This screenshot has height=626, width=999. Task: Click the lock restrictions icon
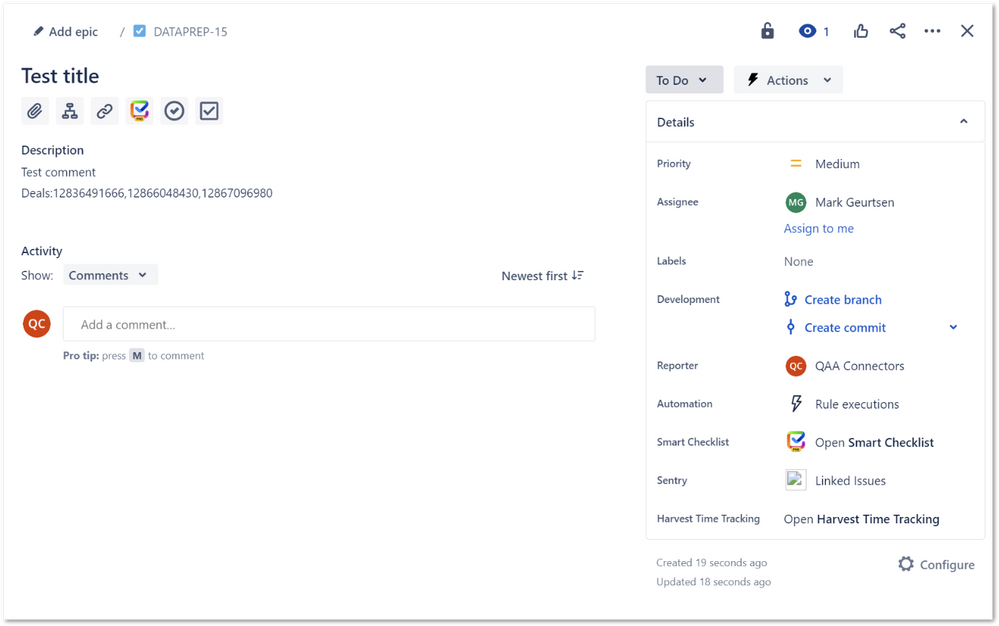point(767,31)
